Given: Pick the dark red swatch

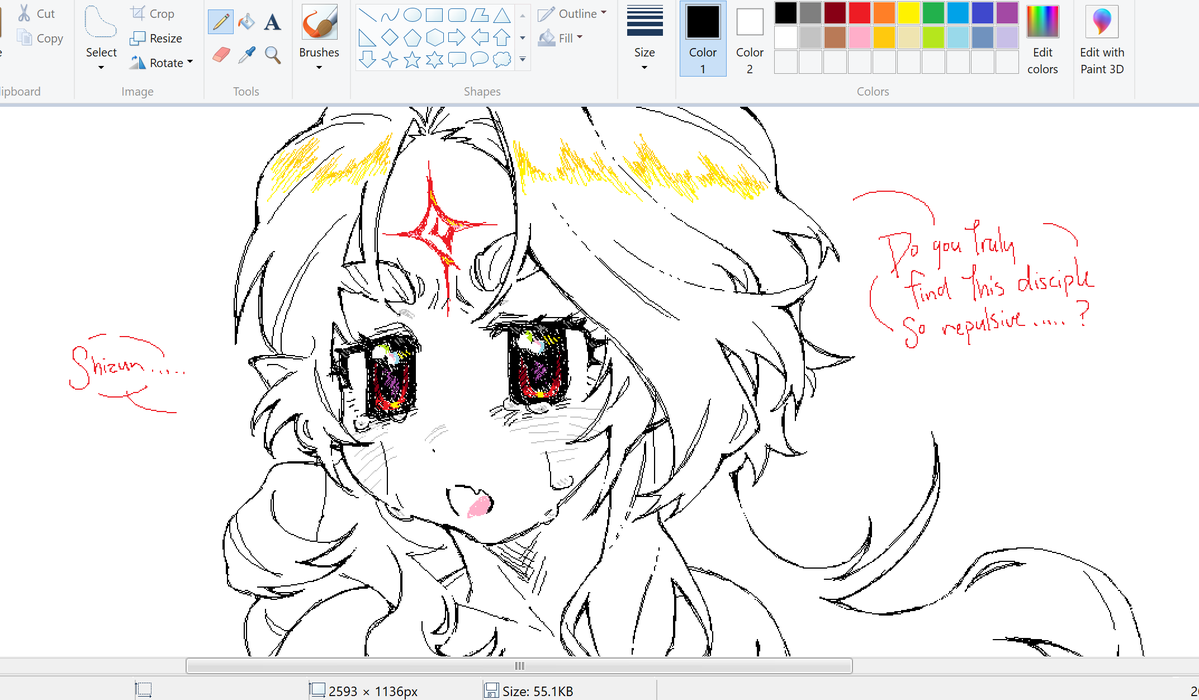Looking at the screenshot, I should click(x=835, y=13).
